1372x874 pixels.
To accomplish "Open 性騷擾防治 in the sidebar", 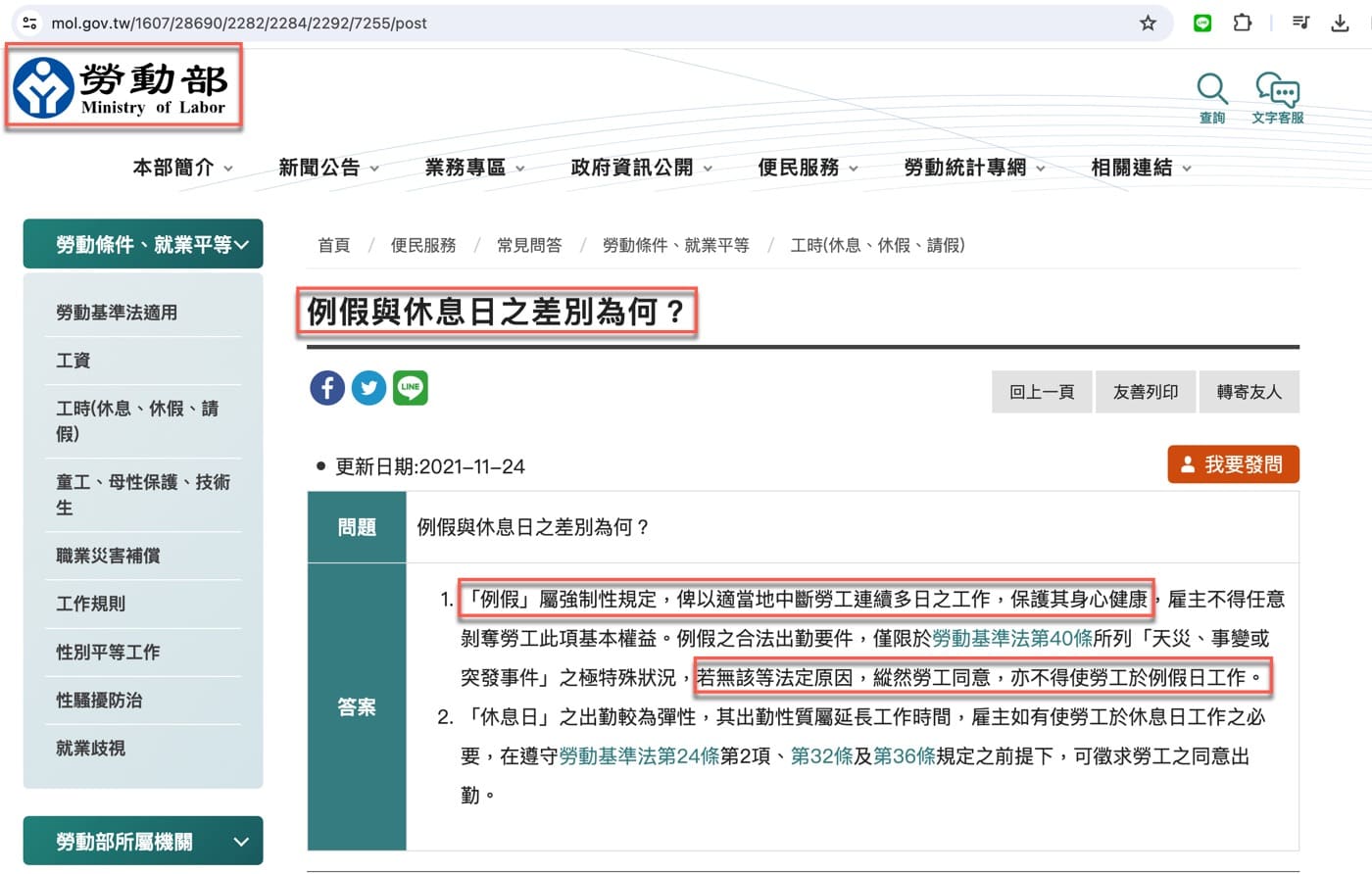I will coord(99,700).
